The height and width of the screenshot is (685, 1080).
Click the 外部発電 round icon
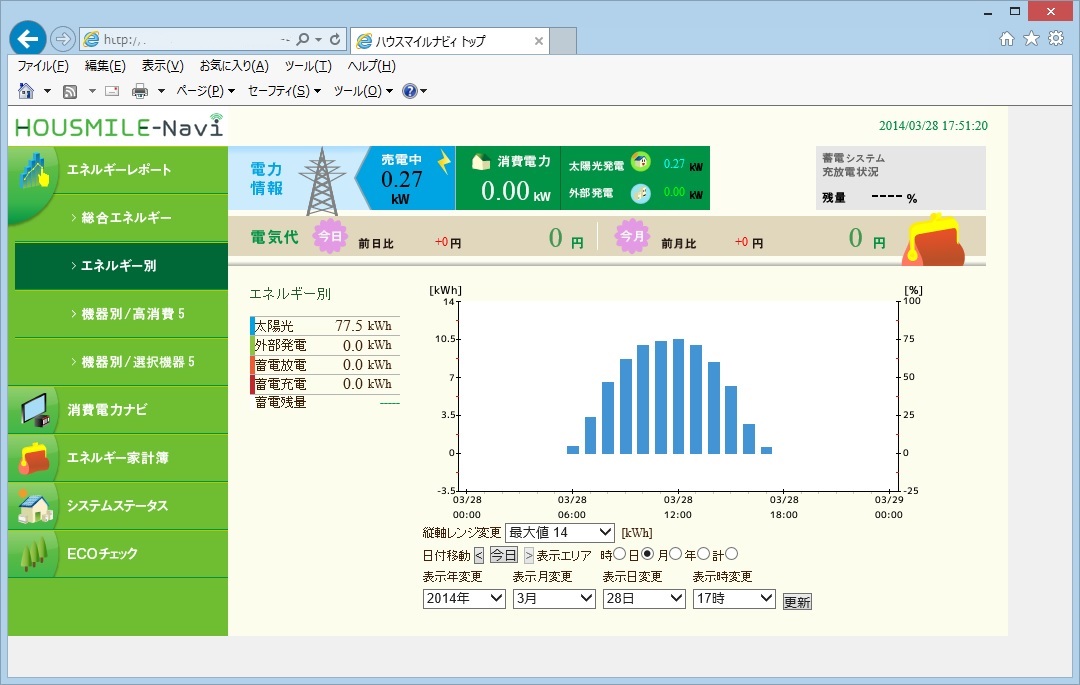(x=641, y=193)
